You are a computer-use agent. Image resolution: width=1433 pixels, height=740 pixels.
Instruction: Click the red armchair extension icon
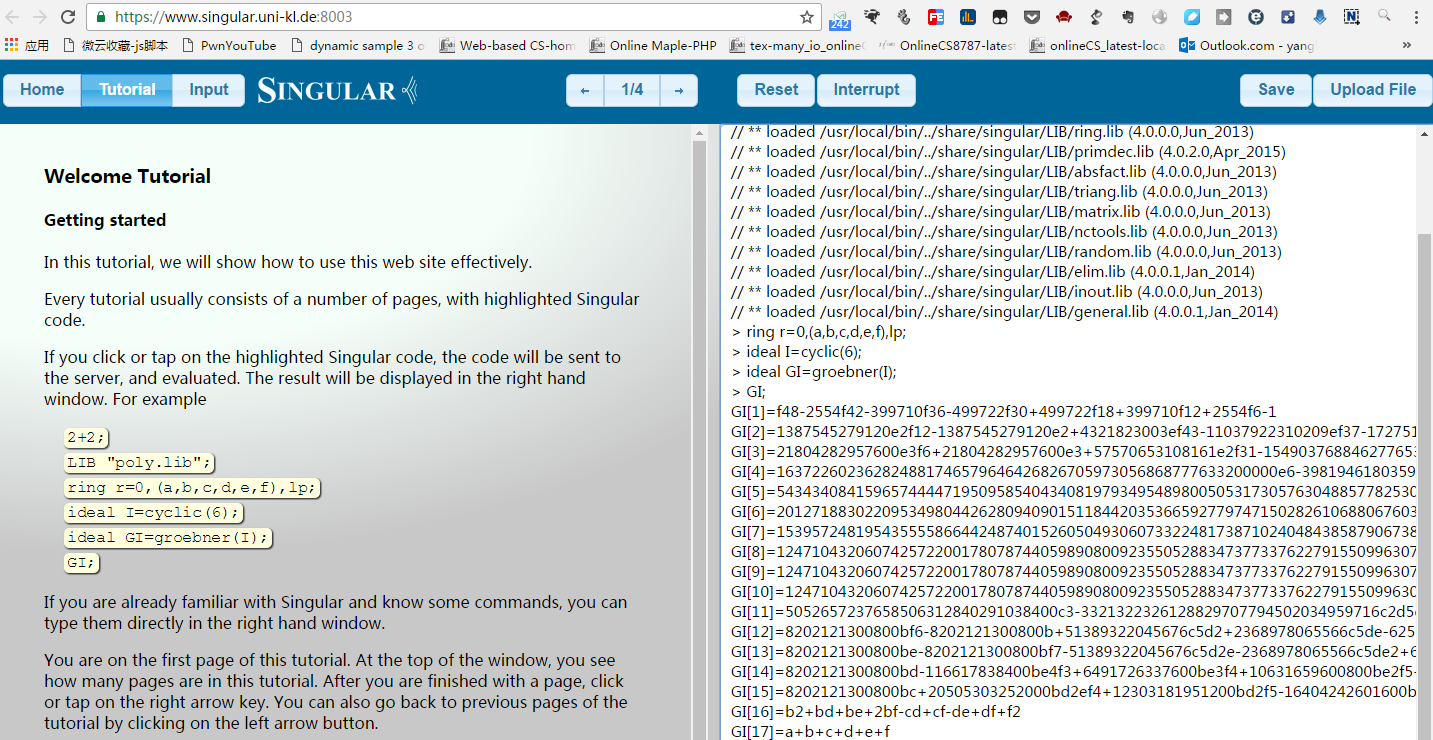(x=1064, y=17)
